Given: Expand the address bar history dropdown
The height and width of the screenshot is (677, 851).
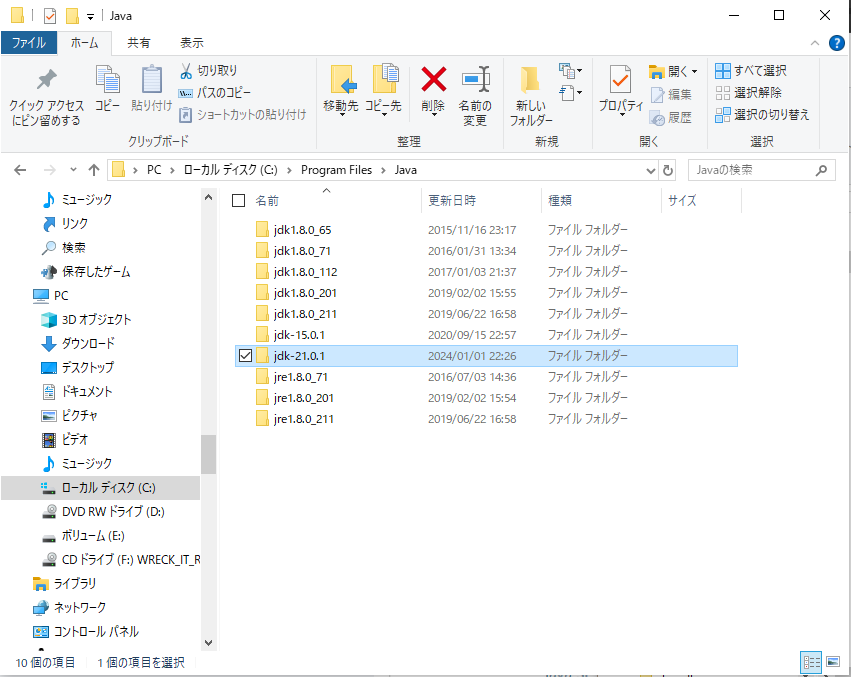Looking at the screenshot, I should [651, 170].
